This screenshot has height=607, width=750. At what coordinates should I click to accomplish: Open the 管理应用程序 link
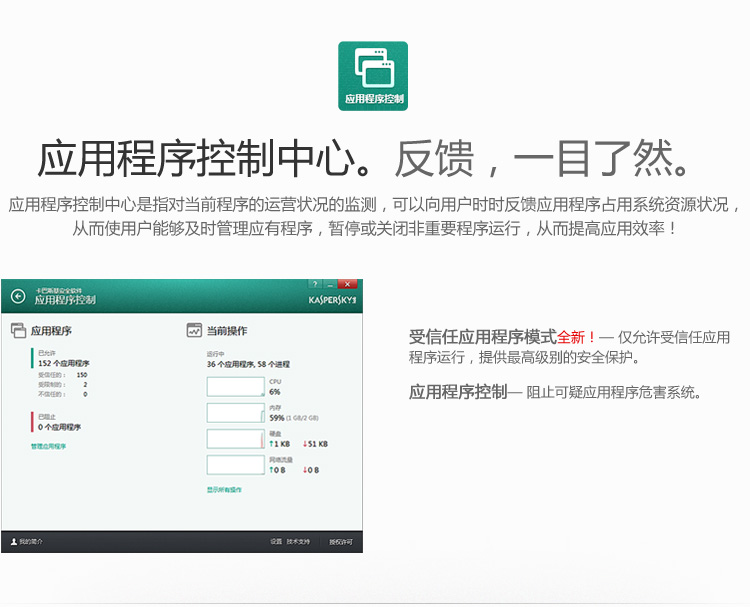48,446
